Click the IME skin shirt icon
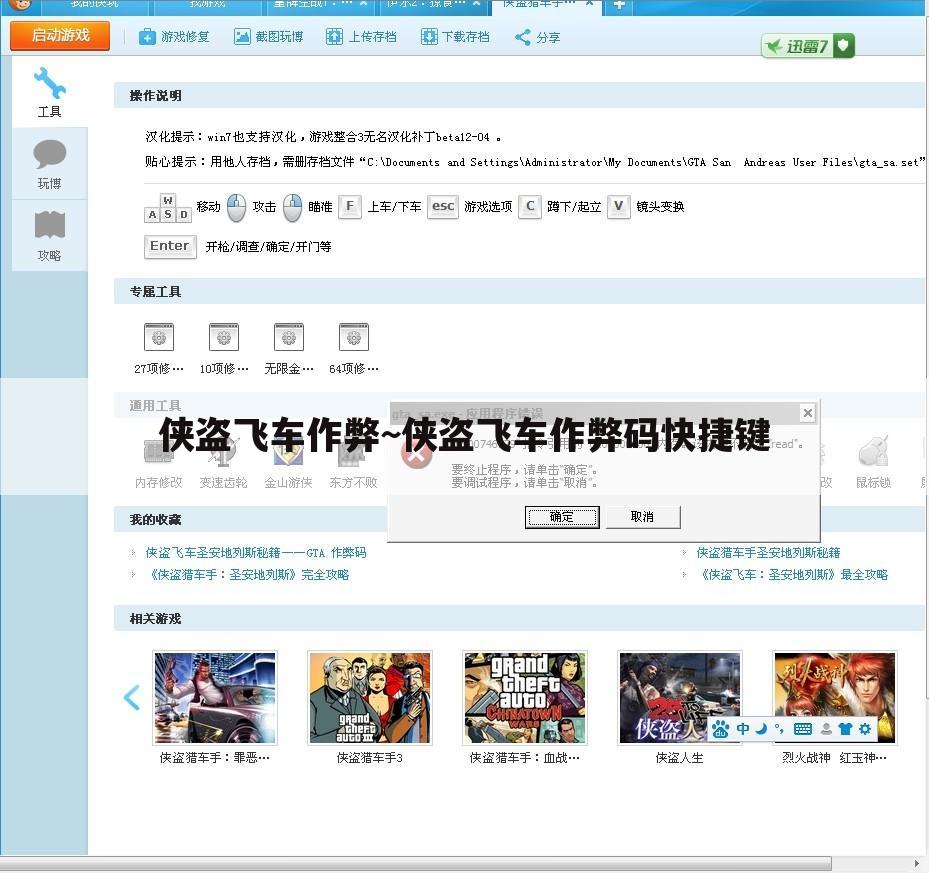929x873 pixels. (845, 729)
